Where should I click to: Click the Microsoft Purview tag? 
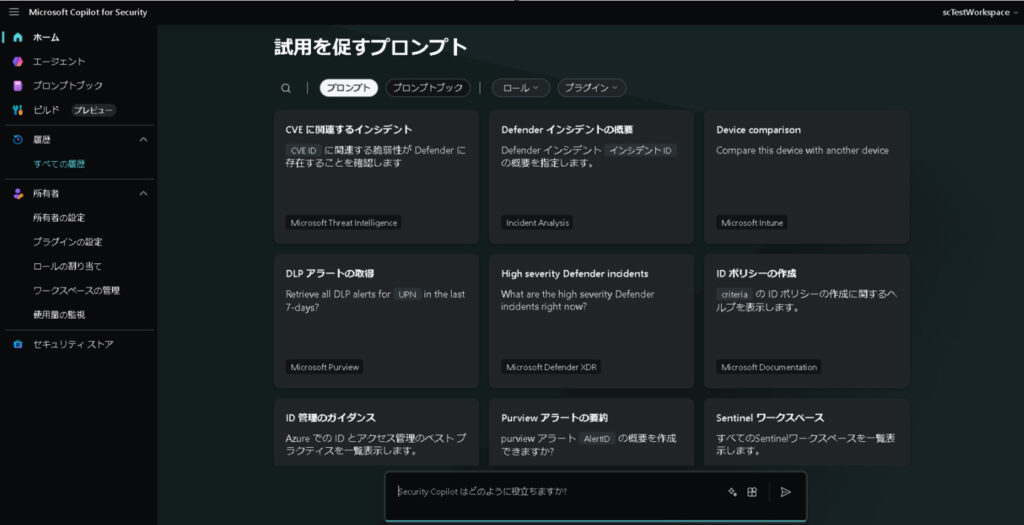pyautogui.click(x=325, y=367)
